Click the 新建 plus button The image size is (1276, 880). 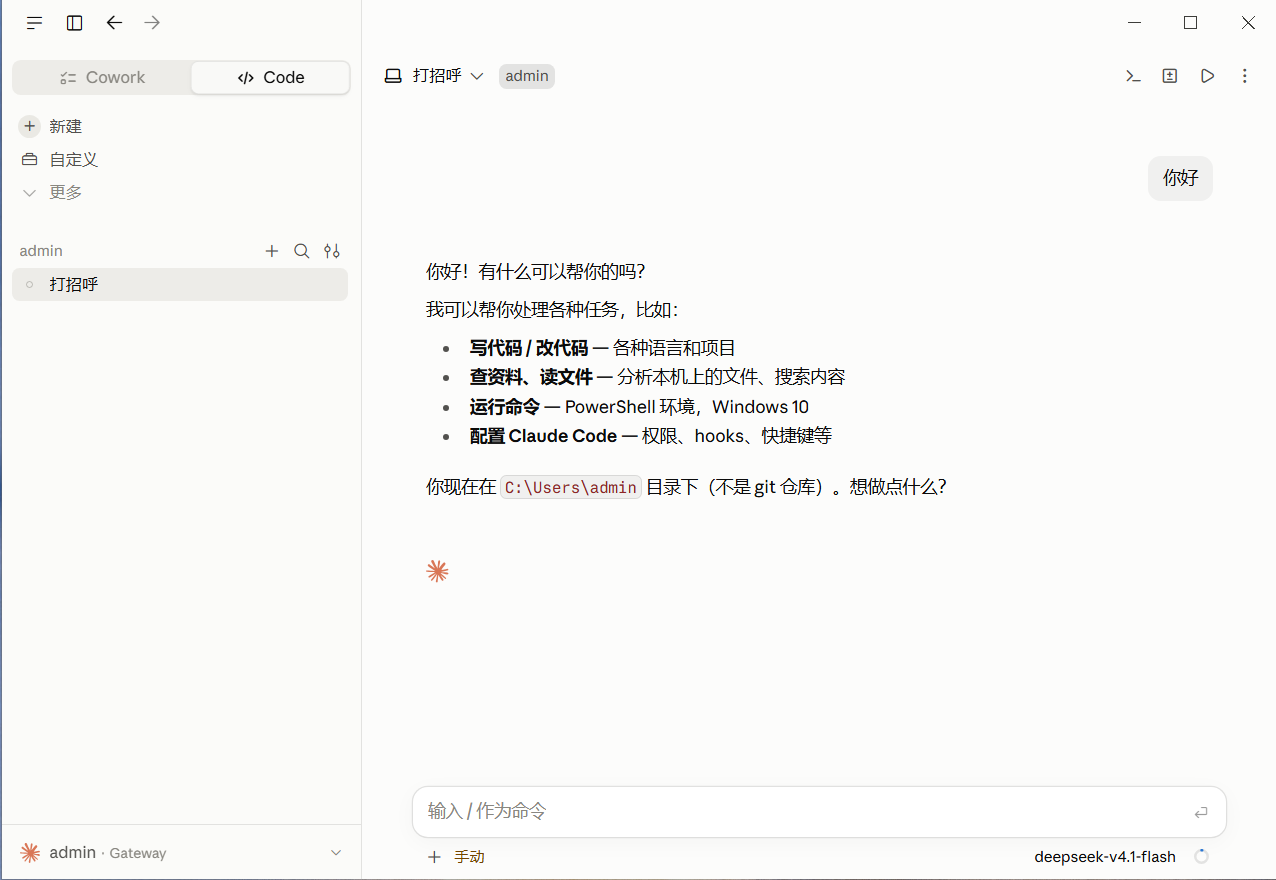pyautogui.click(x=30, y=126)
